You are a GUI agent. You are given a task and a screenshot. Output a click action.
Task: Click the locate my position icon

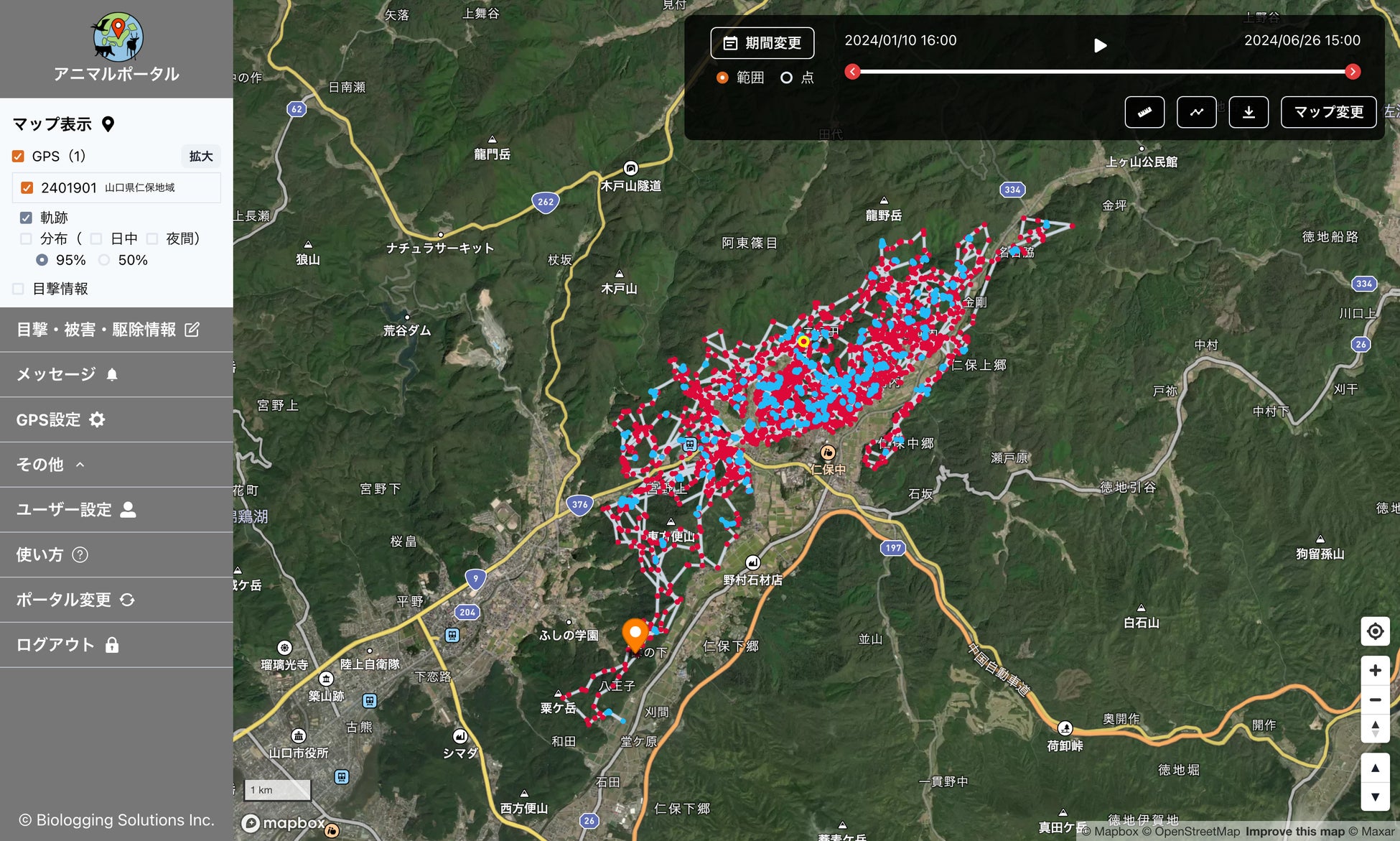1375,631
